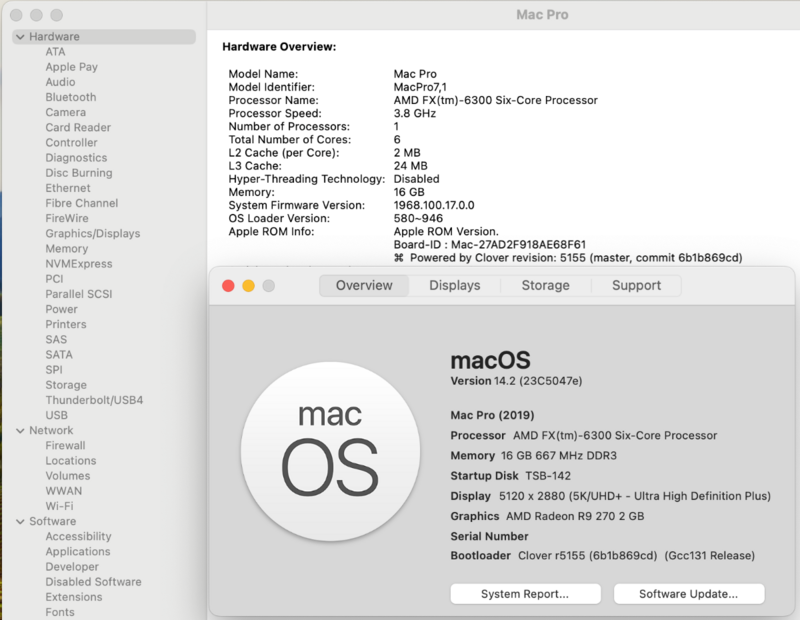Select Power in the sidebar
This screenshot has width=800, height=620.
[61, 309]
